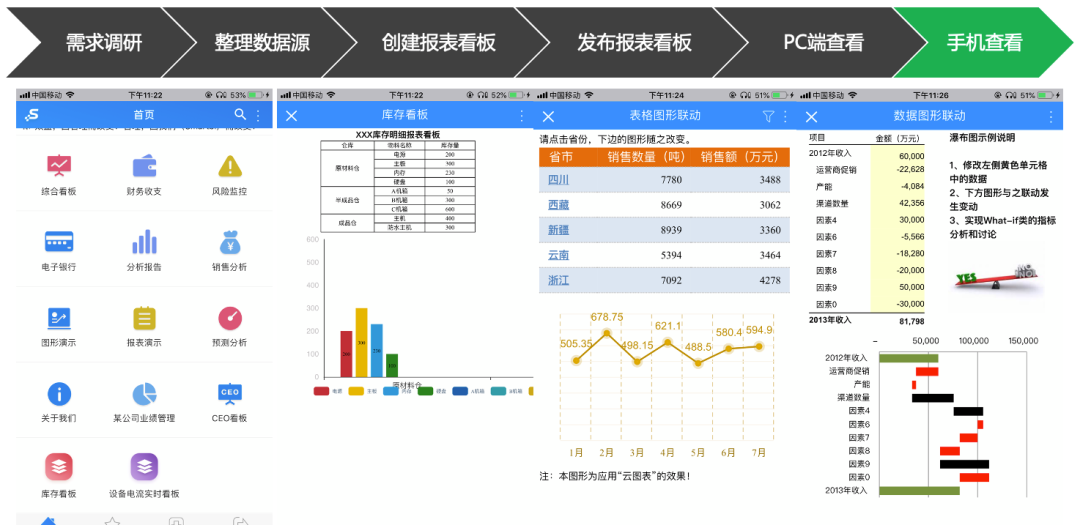1080x525 pixels.
Task: Click the red bar in inventory chart
Action: tap(346, 354)
